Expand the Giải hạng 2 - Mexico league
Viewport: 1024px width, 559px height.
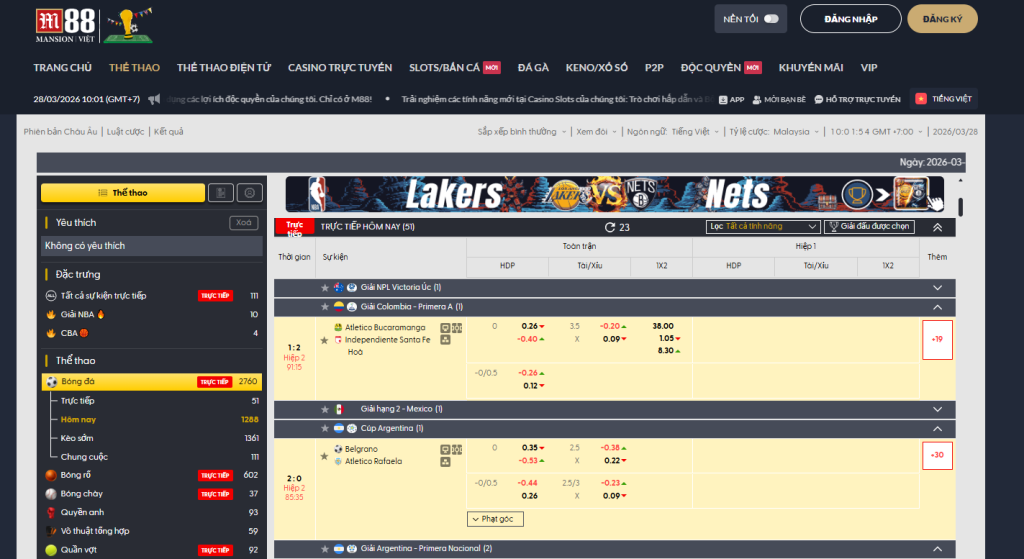(937, 409)
